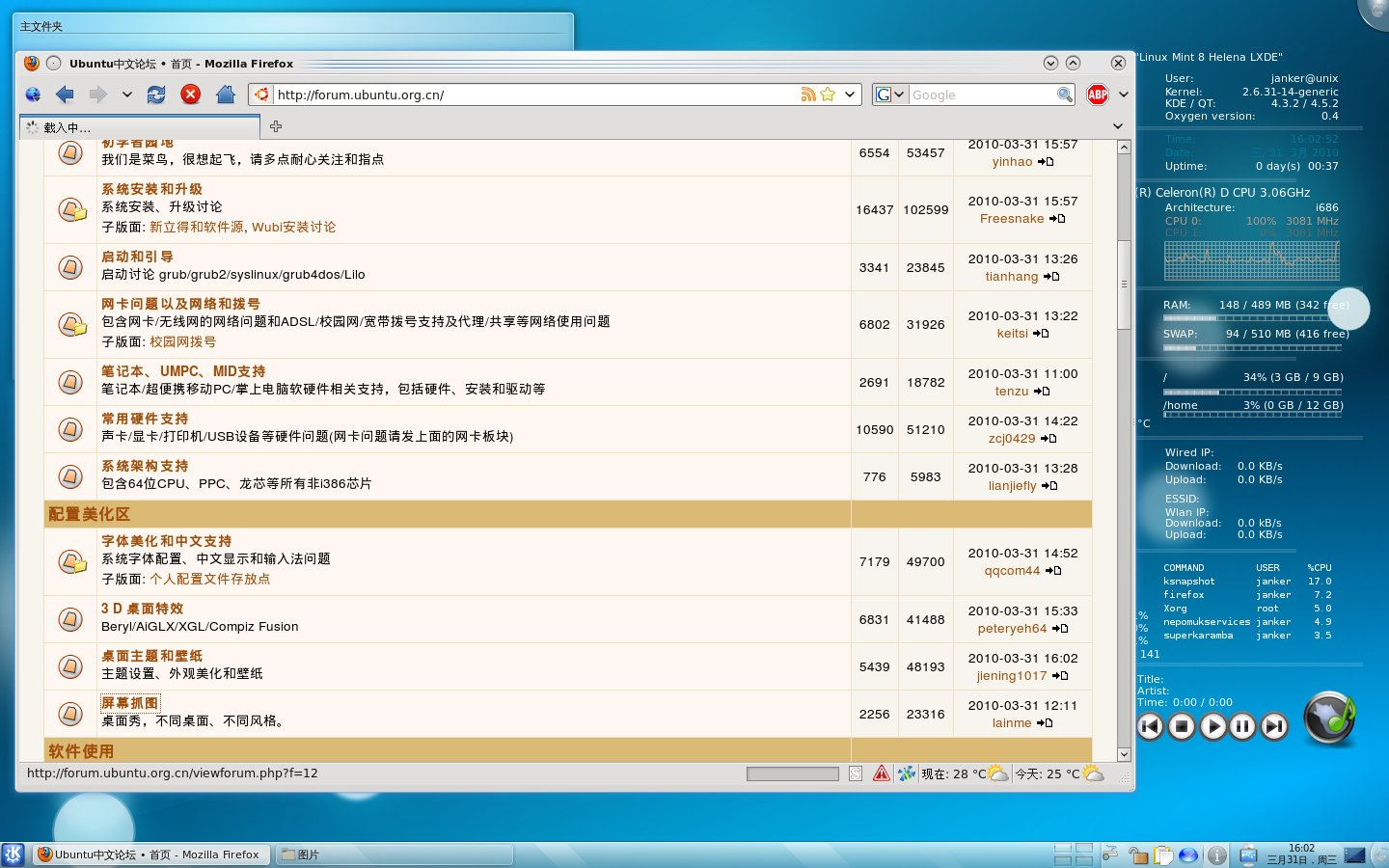1389x868 pixels.
Task: Click the previous track button in media widget
Action: [x=1150, y=726]
